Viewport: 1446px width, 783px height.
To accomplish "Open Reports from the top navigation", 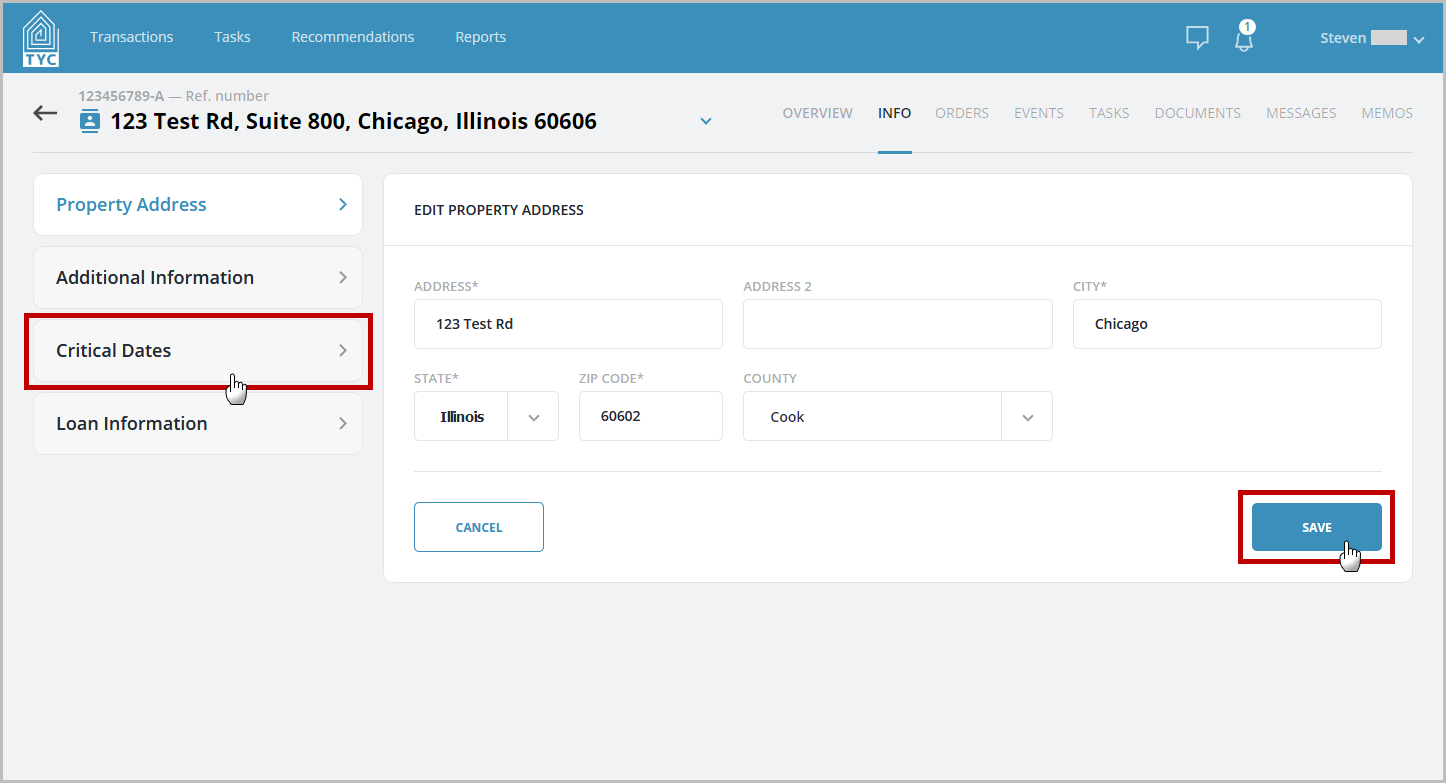I will [480, 37].
